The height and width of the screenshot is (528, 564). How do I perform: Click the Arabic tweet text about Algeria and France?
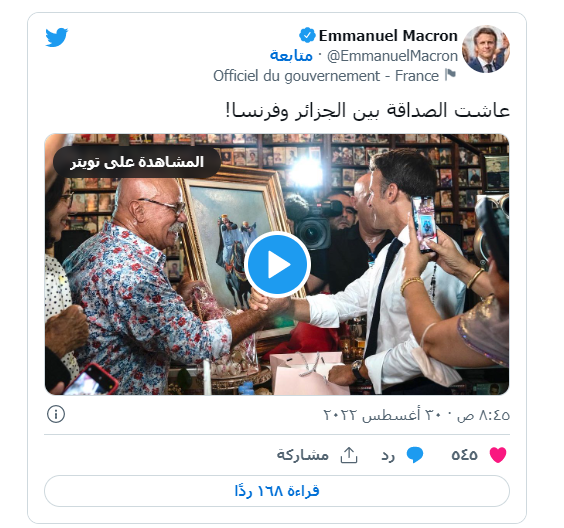368,110
